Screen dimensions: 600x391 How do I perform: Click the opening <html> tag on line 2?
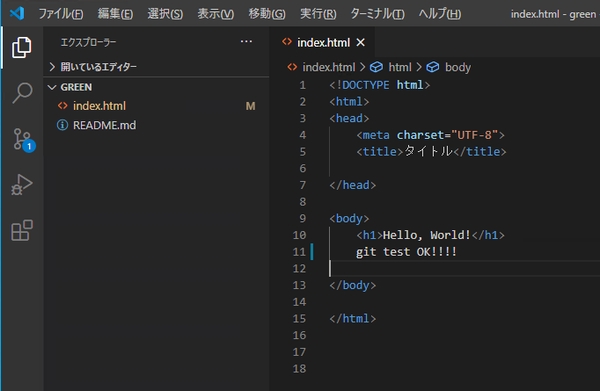pyautogui.click(x=349, y=102)
